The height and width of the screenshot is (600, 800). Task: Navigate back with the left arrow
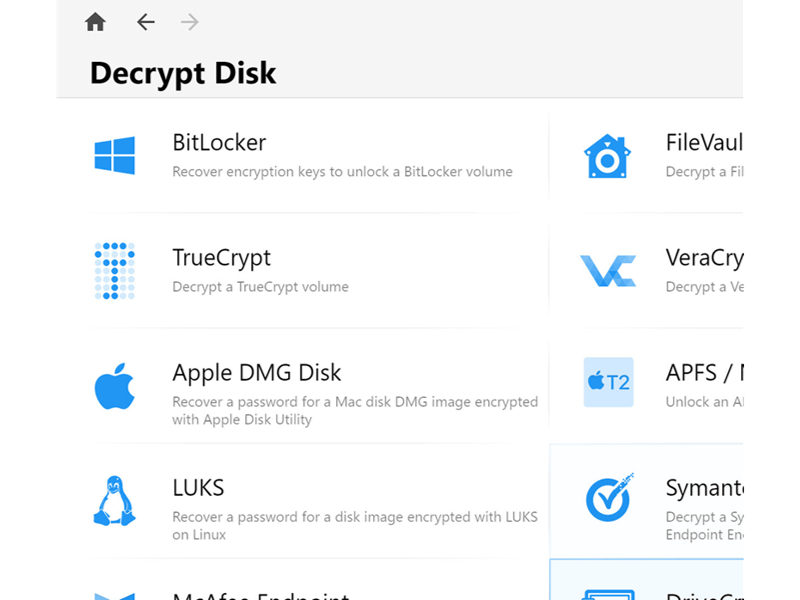(145, 22)
